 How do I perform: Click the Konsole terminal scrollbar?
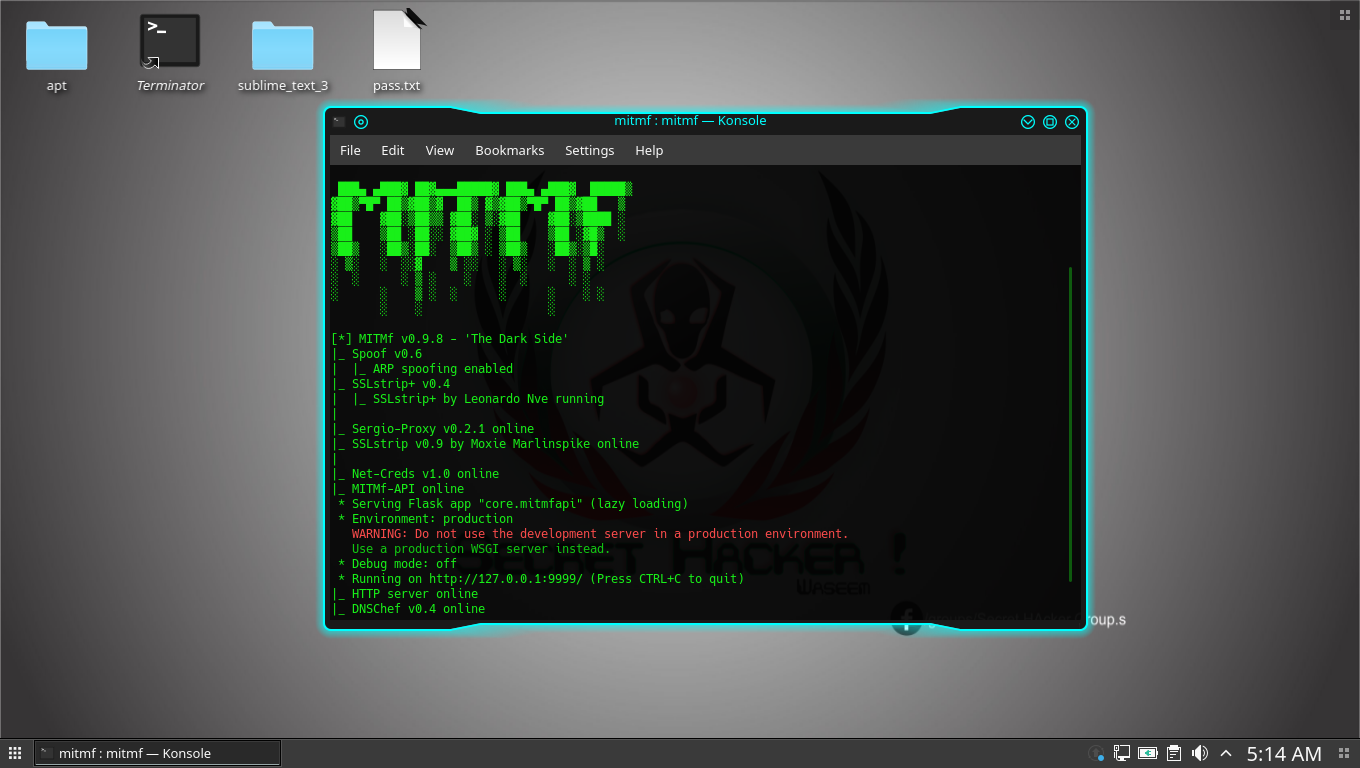tap(1070, 424)
